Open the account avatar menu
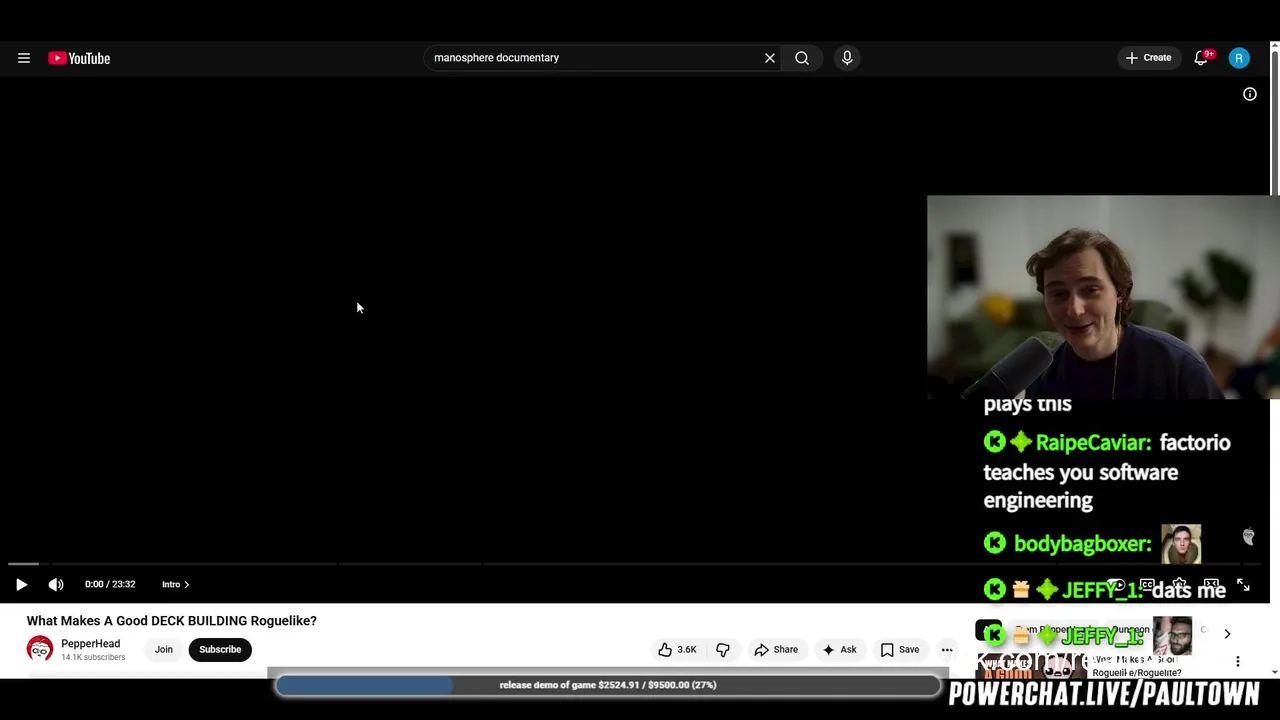Viewport: 1280px width, 720px height. (x=1239, y=58)
